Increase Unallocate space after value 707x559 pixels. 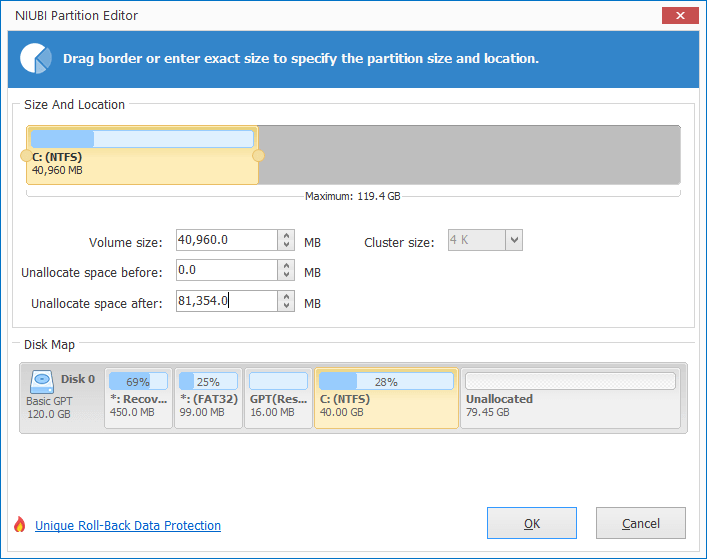click(x=286, y=296)
